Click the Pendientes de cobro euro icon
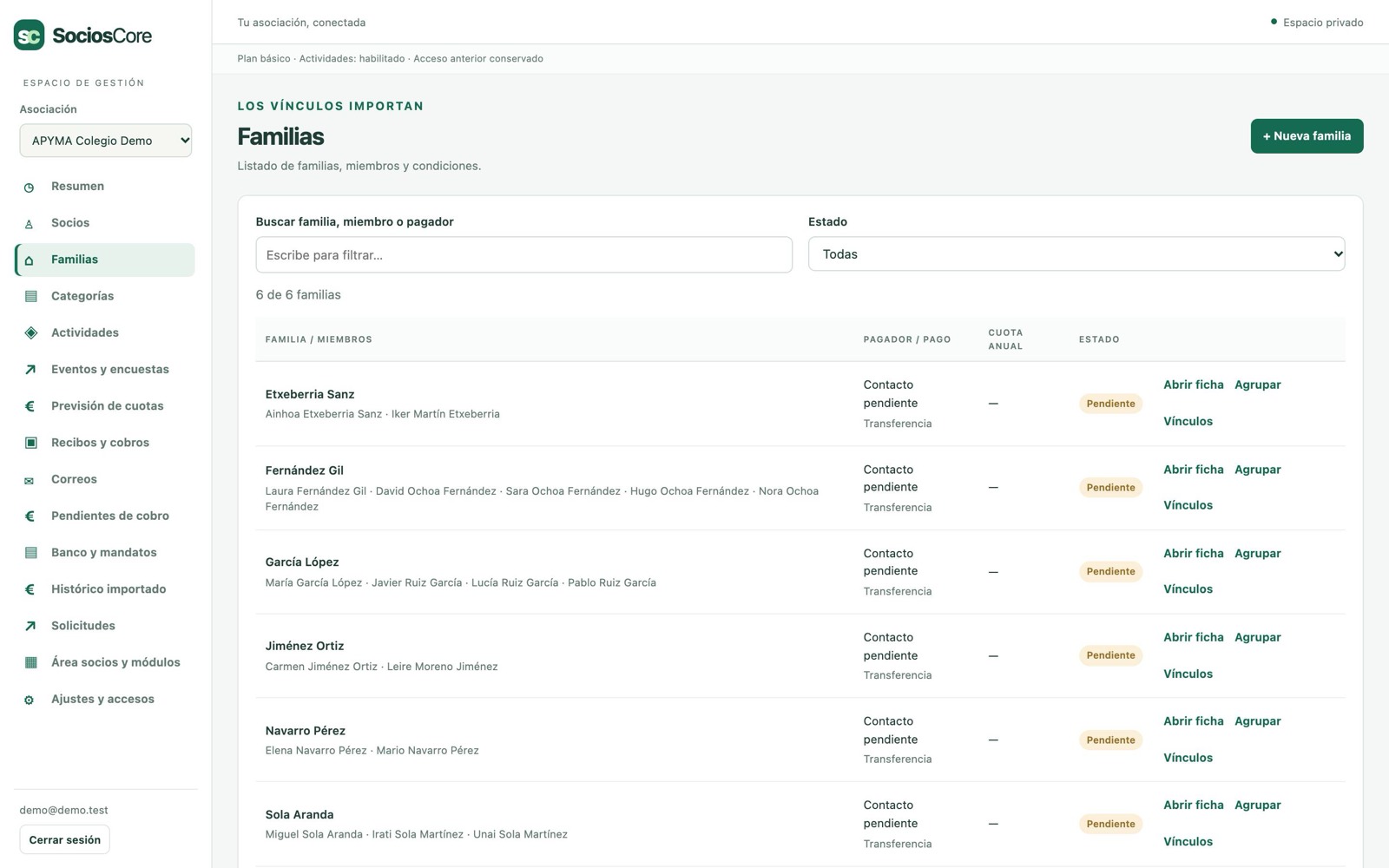1389x868 pixels. [30, 516]
